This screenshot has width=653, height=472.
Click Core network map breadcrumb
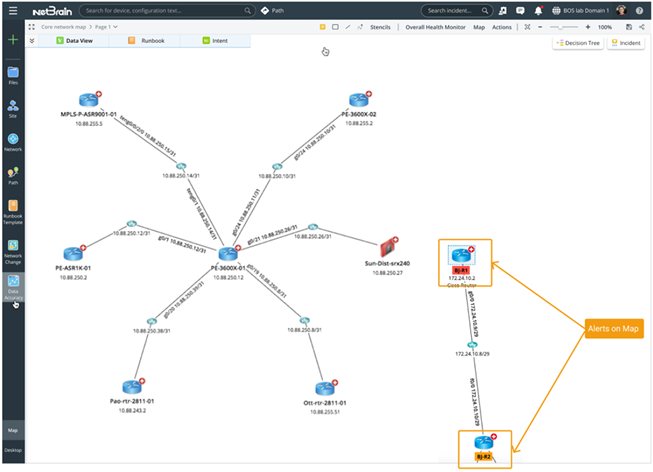[63, 27]
